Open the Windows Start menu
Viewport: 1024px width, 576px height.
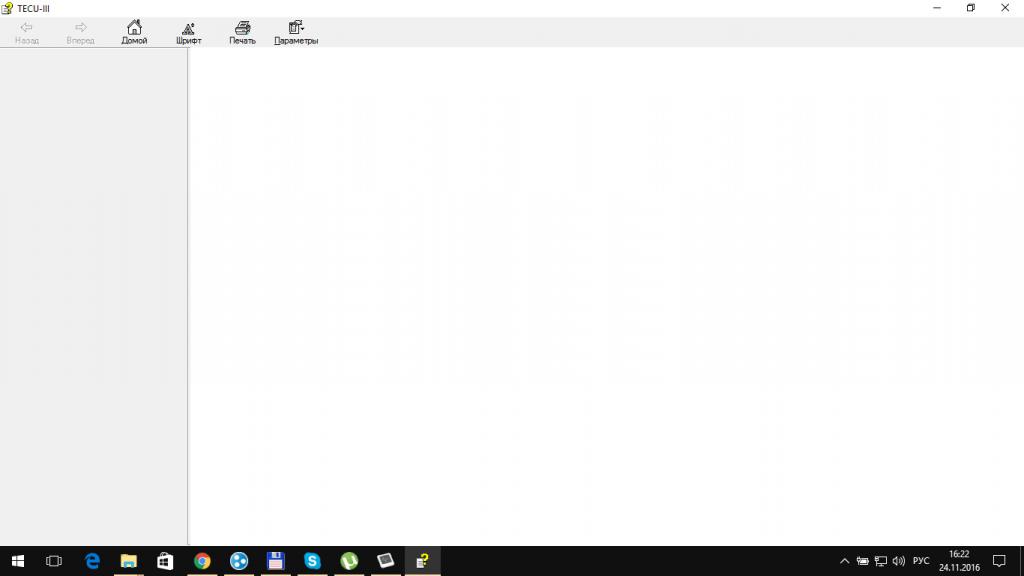click(x=18, y=561)
